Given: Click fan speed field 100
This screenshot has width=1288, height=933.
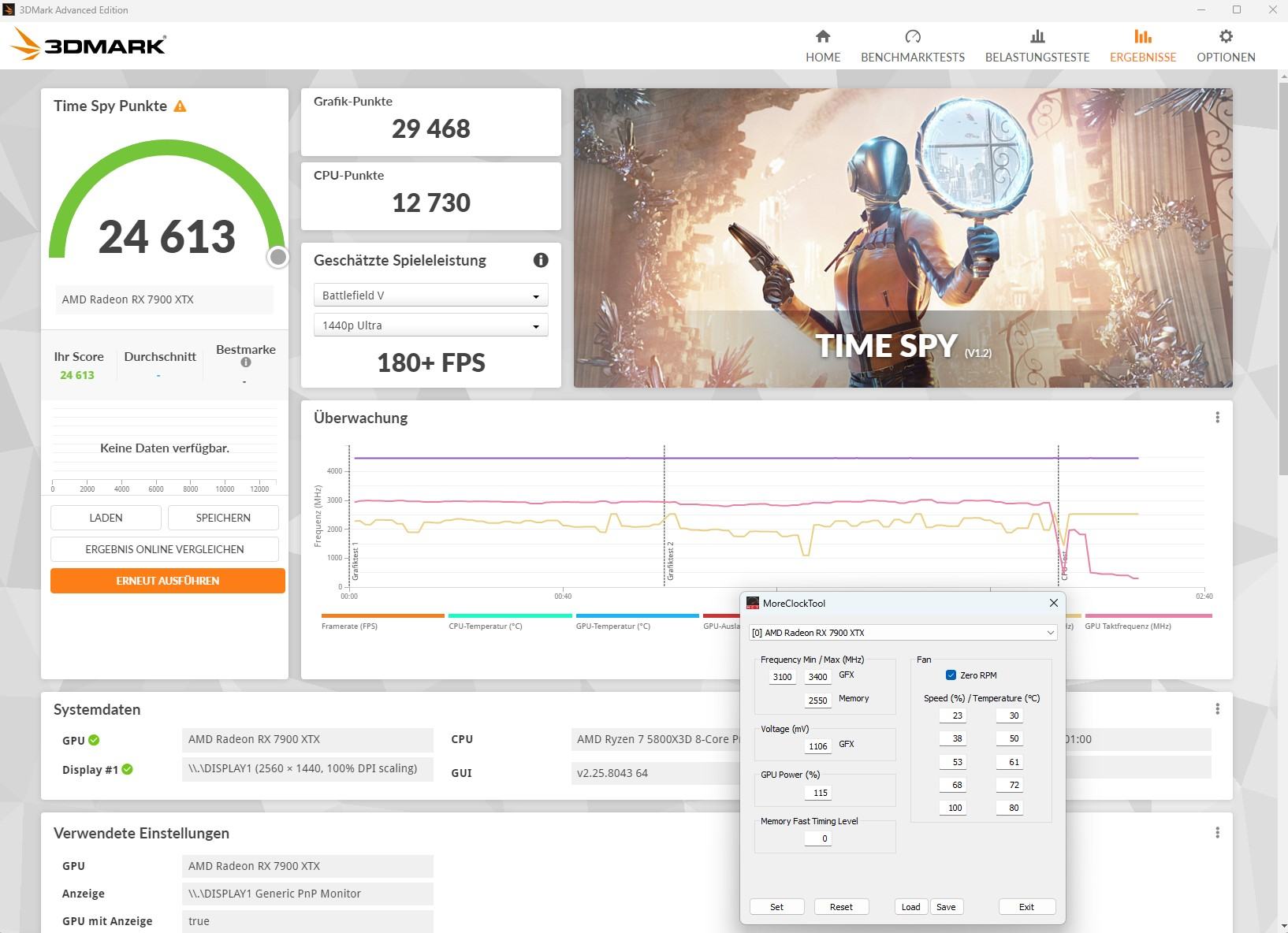Looking at the screenshot, I should coord(952,808).
